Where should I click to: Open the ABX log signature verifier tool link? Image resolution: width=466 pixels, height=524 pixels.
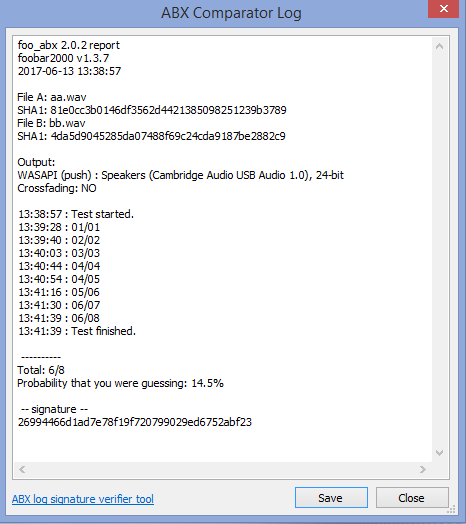tap(83, 499)
